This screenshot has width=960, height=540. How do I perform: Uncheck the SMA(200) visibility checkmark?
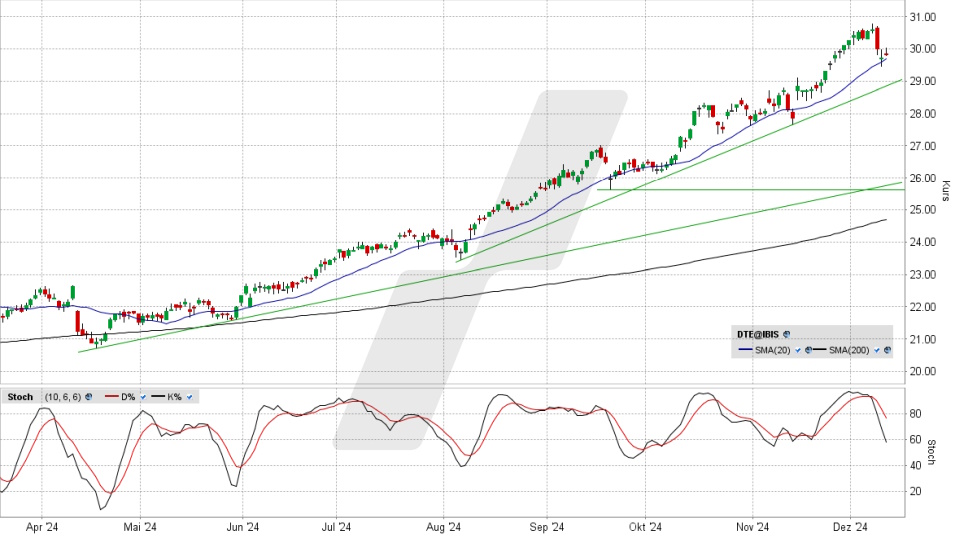(x=877, y=350)
